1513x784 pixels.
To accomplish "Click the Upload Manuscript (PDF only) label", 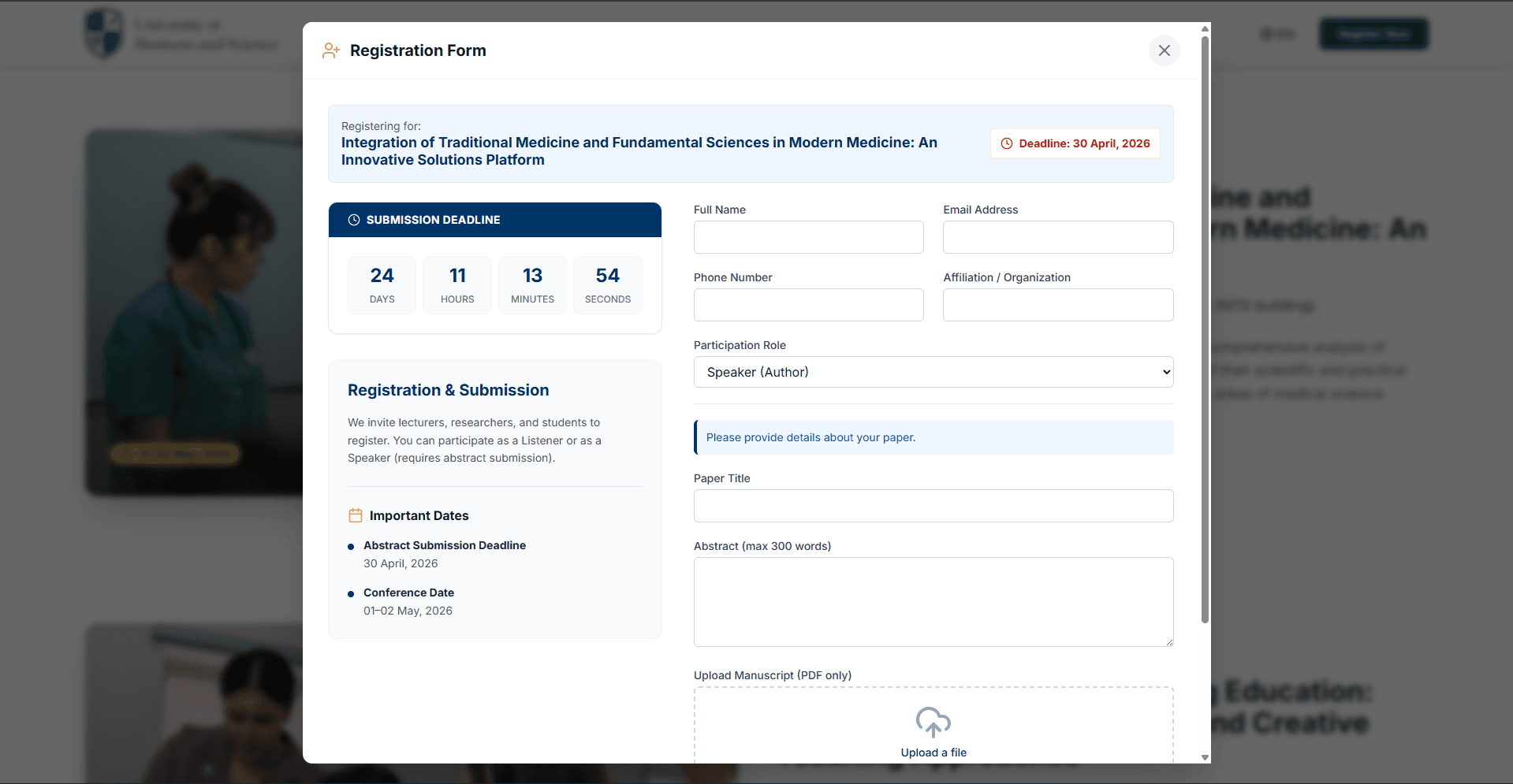I will (x=773, y=675).
